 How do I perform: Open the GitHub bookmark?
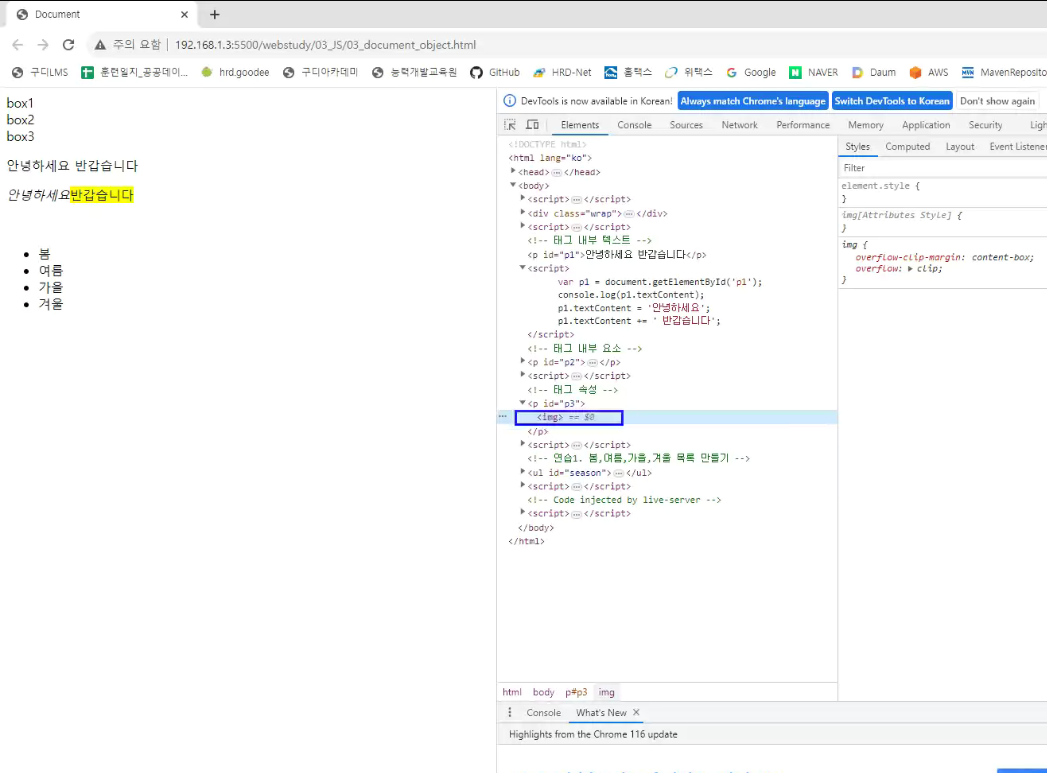495,72
